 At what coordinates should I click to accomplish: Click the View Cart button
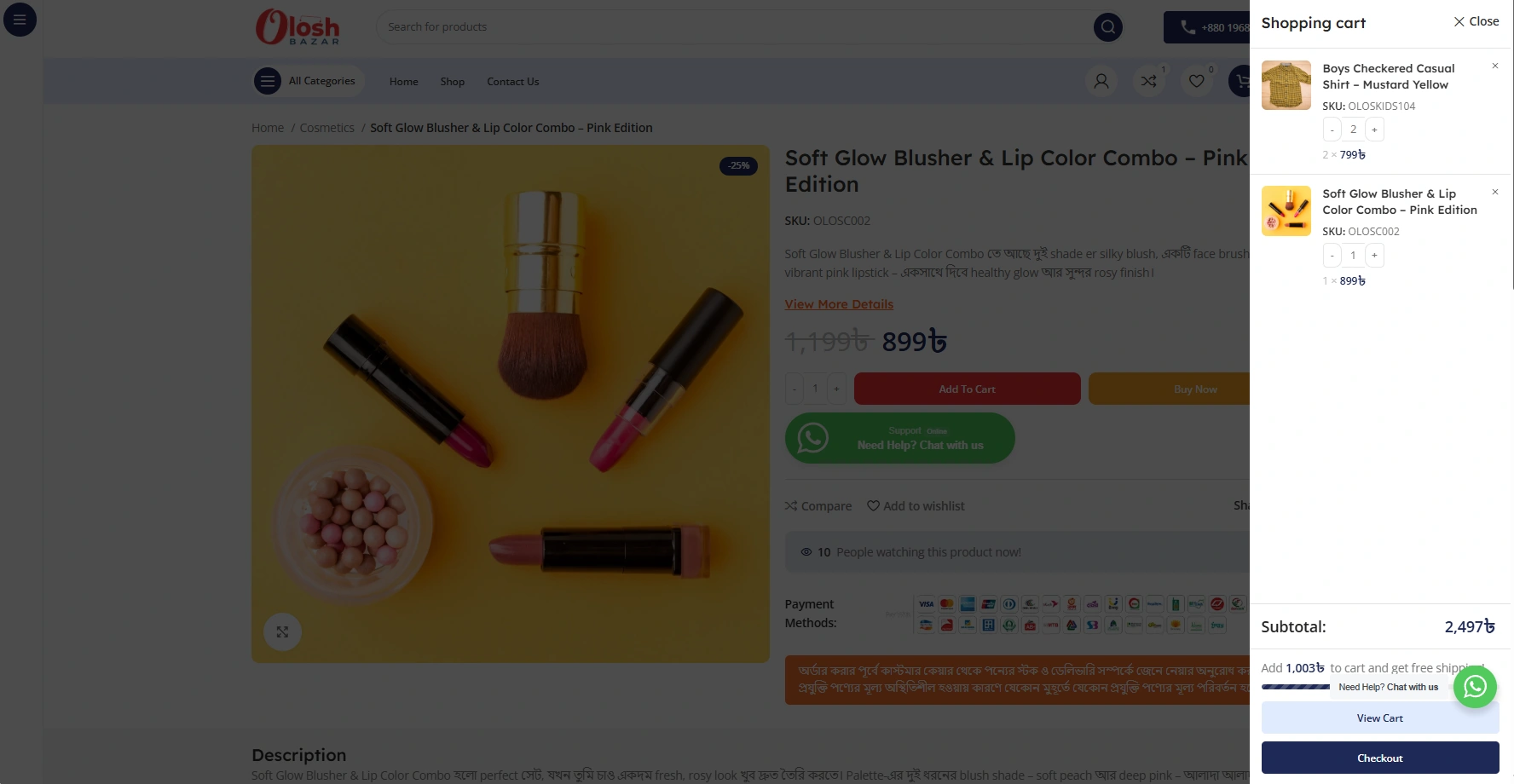coord(1379,718)
